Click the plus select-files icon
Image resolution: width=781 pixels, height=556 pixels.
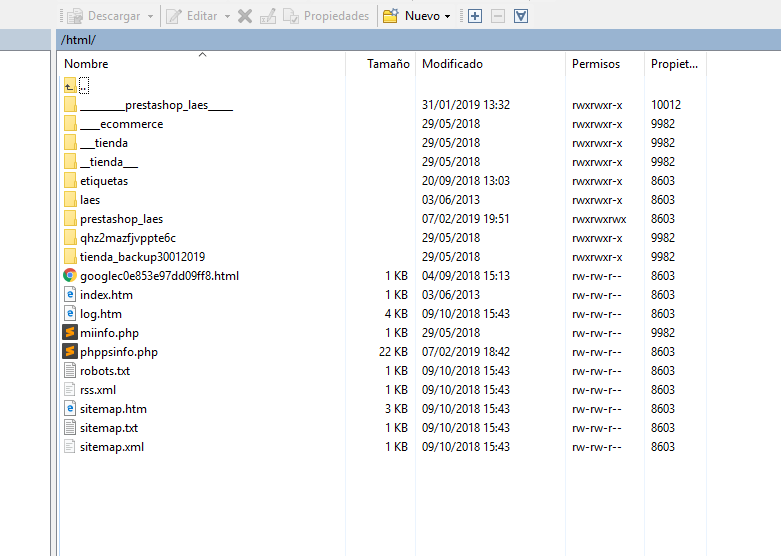pos(475,16)
